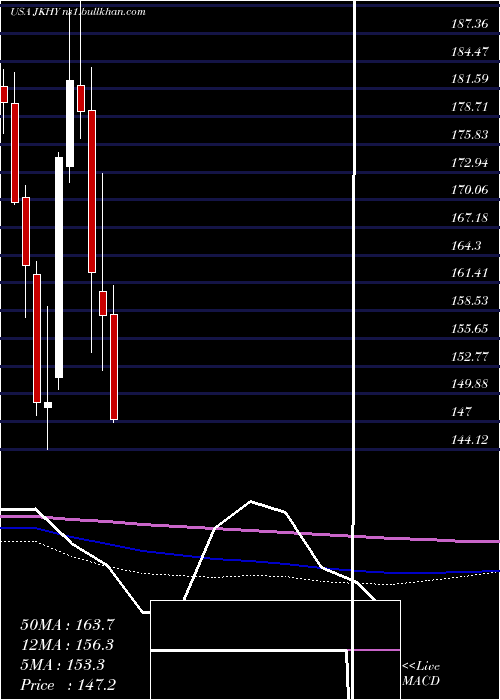Click the 152.77 price axis label
The width and height of the screenshot is (500, 700).
click(x=470, y=357)
